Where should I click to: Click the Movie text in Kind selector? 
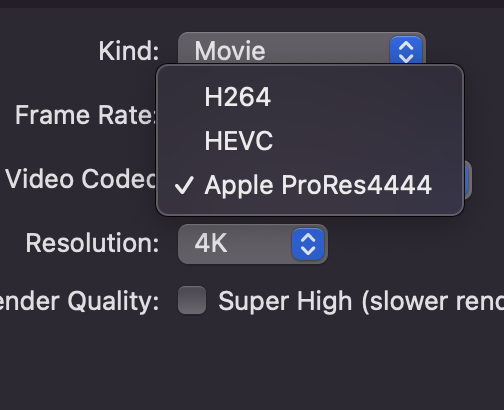point(230,51)
